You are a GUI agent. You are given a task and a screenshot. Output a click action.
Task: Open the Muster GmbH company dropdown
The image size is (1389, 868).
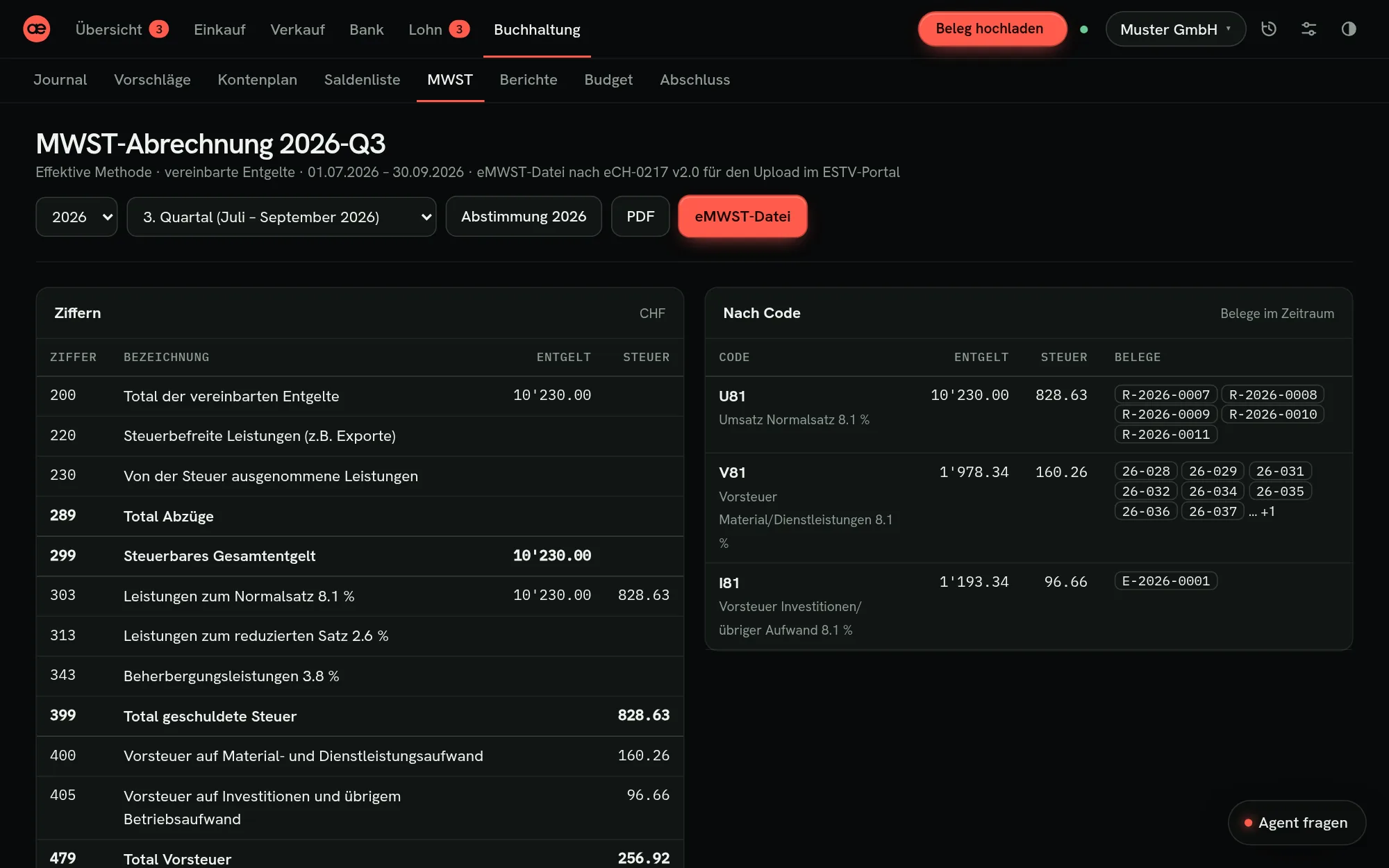point(1176,29)
